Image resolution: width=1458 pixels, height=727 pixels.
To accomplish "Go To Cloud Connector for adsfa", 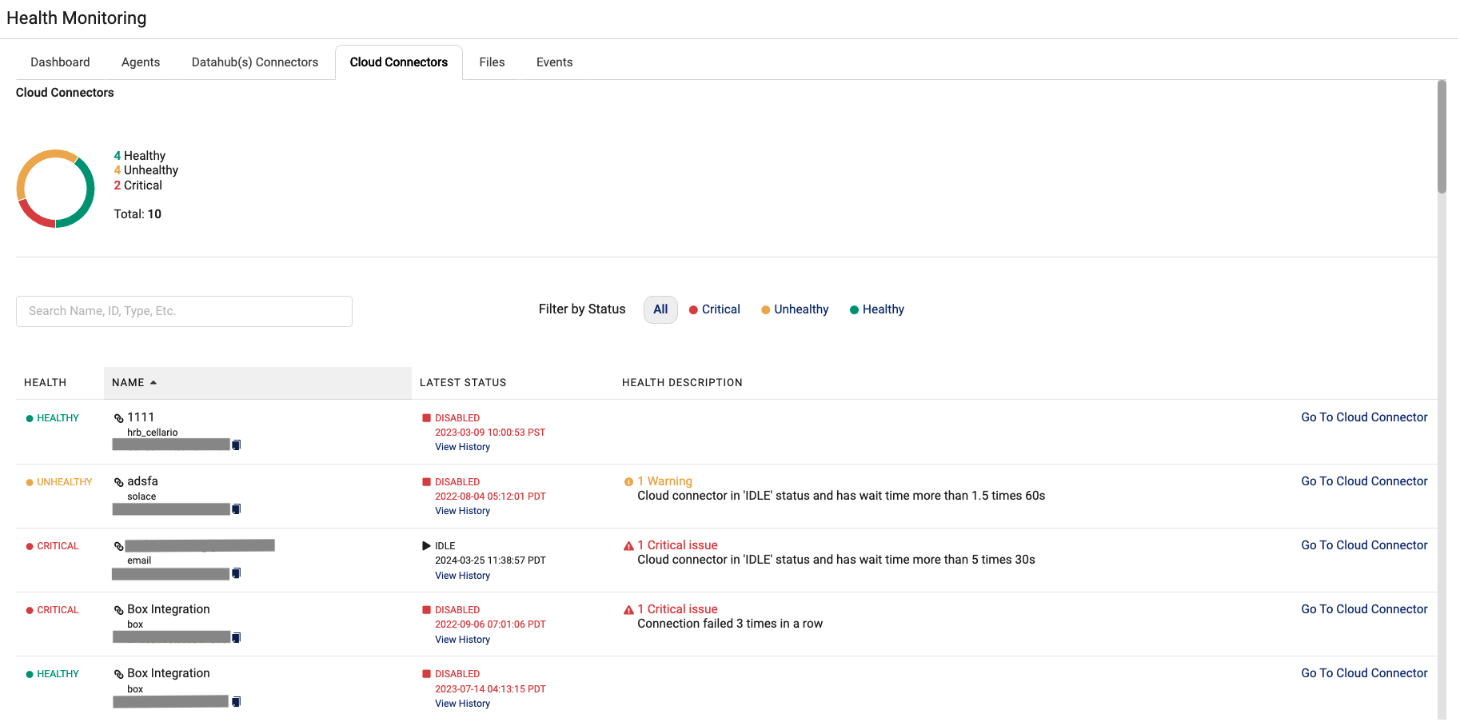I will coord(1364,482).
